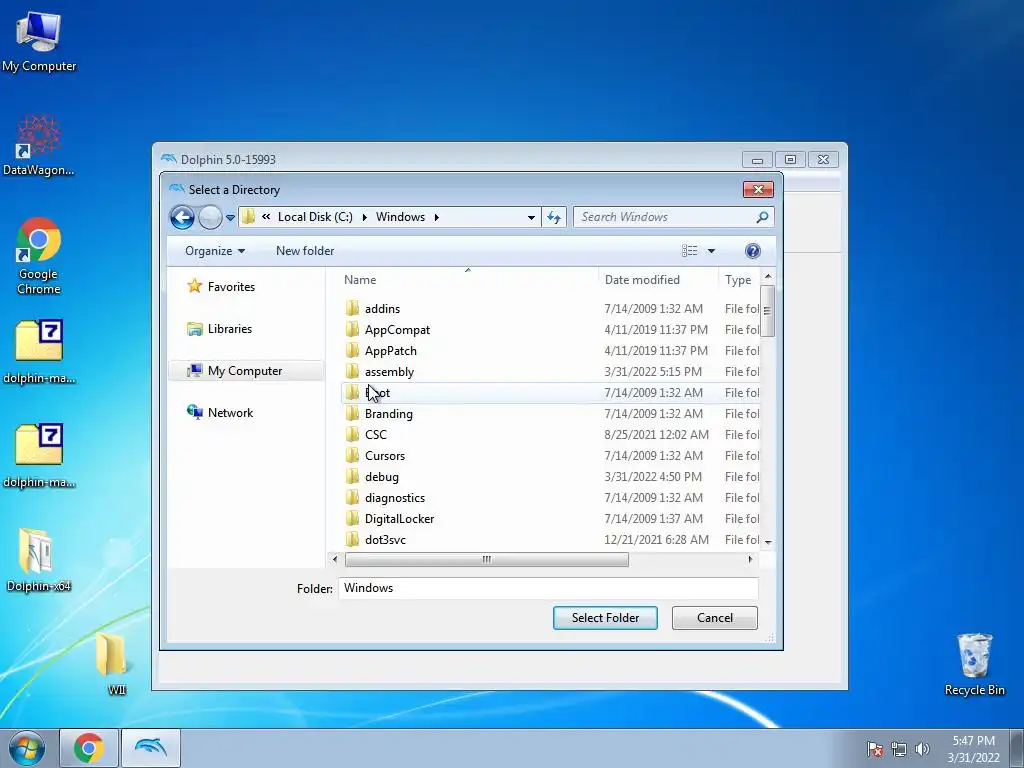1024x768 pixels.
Task: Open the volume speaker tray icon
Action: (922, 749)
